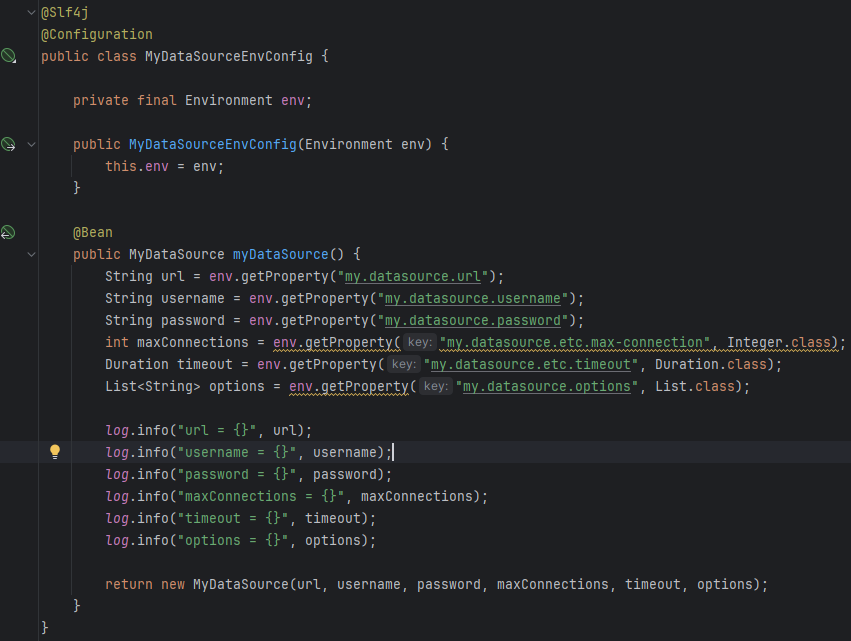851x641 pixels.
Task: Click the key: inlay hint on options line
Action: pos(436,386)
